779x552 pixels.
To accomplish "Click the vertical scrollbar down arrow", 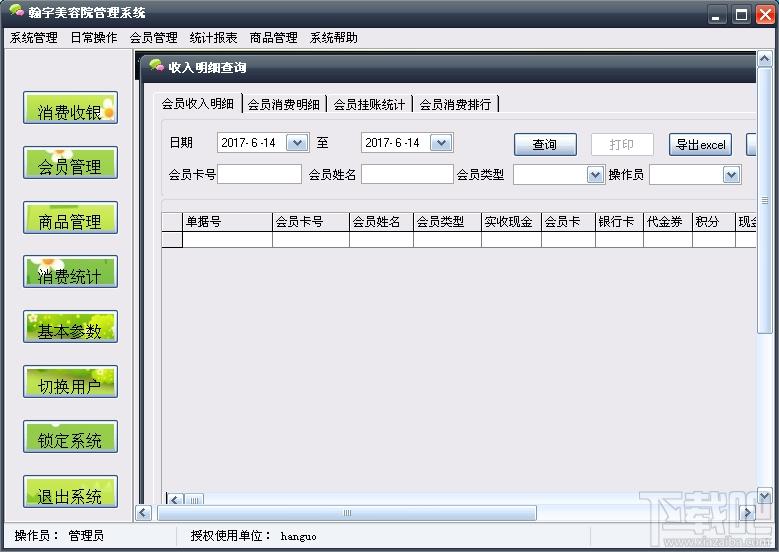I will pos(765,495).
